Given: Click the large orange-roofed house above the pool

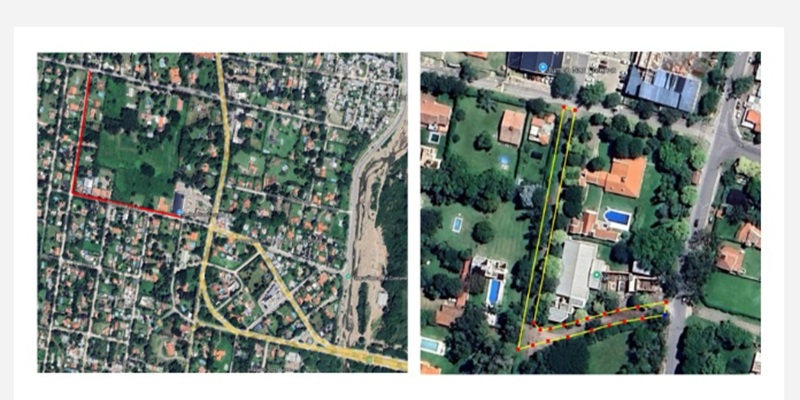Looking at the screenshot, I should [x=617, y=177].
